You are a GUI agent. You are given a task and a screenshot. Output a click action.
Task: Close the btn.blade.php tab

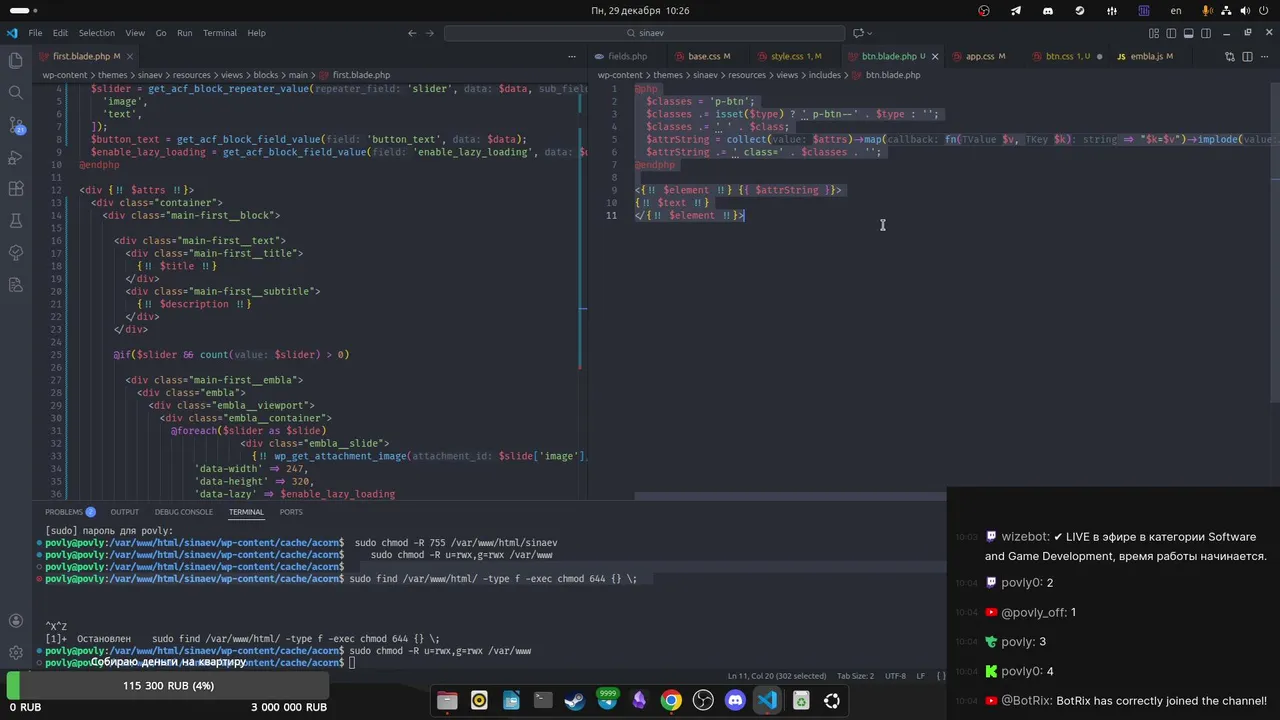935,56
